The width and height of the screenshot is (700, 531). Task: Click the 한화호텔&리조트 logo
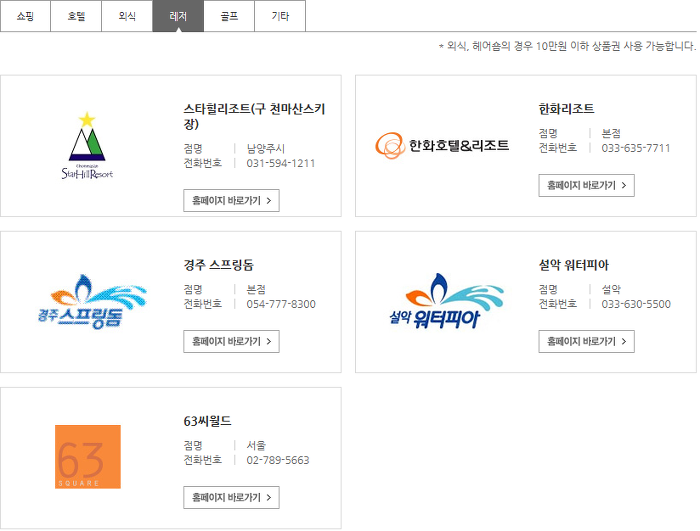click(x=442, y=146)
